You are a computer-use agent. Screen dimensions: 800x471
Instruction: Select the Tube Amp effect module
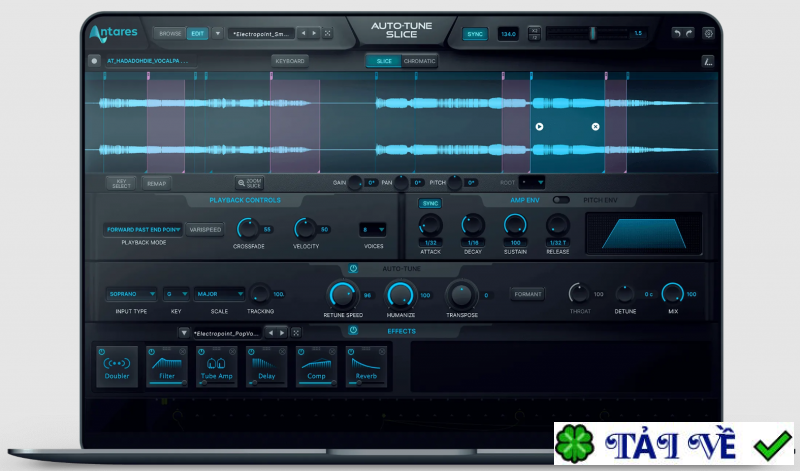pyautogui.click(x=216, y=367)
